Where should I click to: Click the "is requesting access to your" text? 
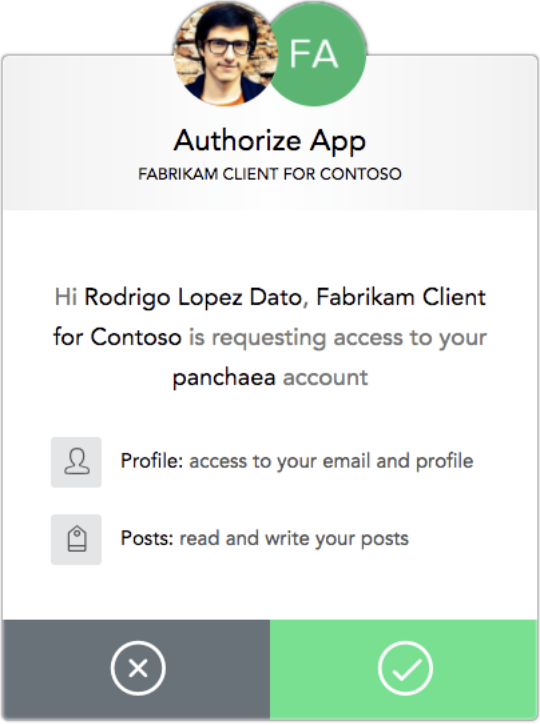pos(338,338)
